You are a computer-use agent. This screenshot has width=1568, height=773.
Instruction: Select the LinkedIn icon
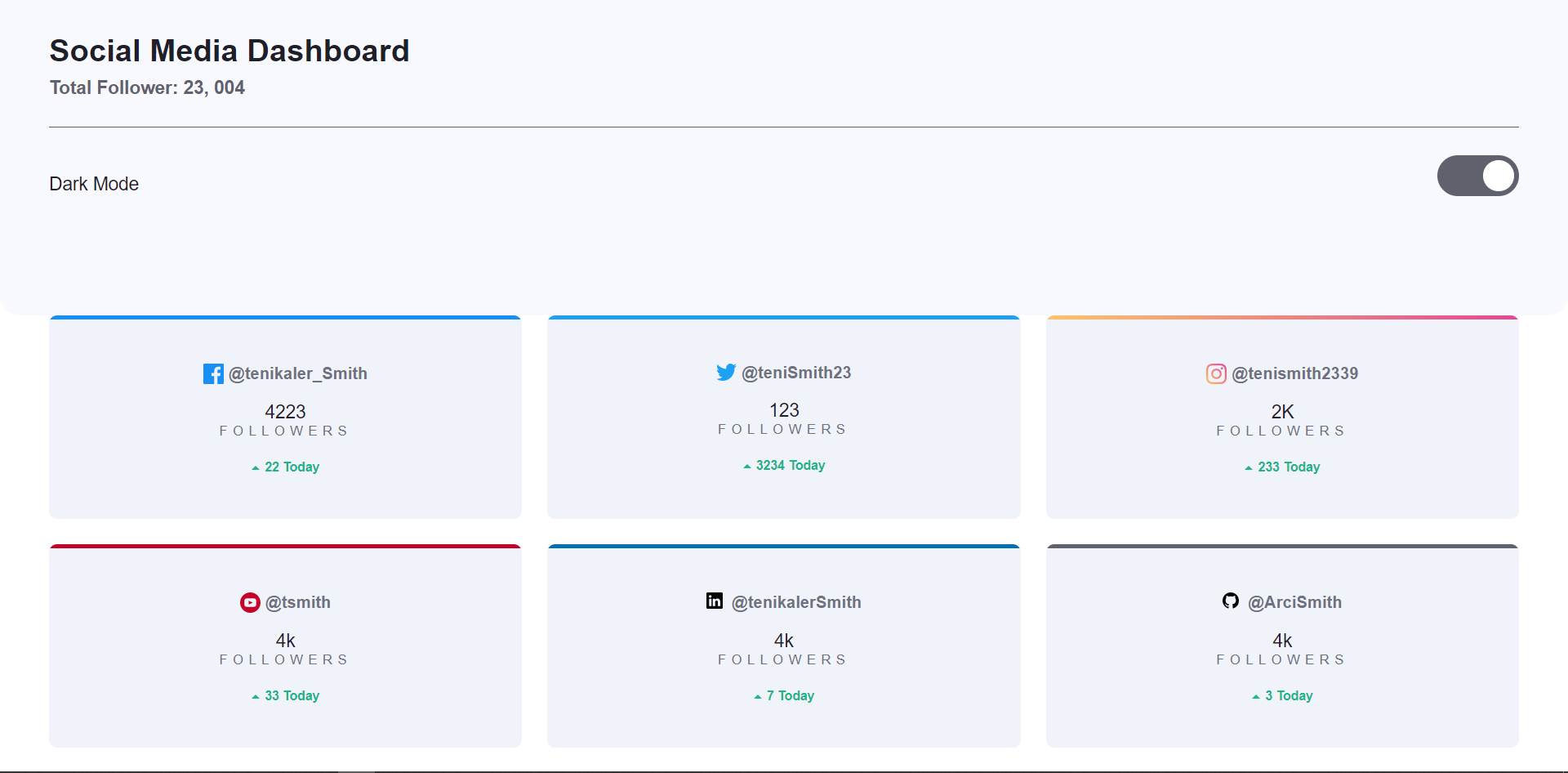(715, 601)
